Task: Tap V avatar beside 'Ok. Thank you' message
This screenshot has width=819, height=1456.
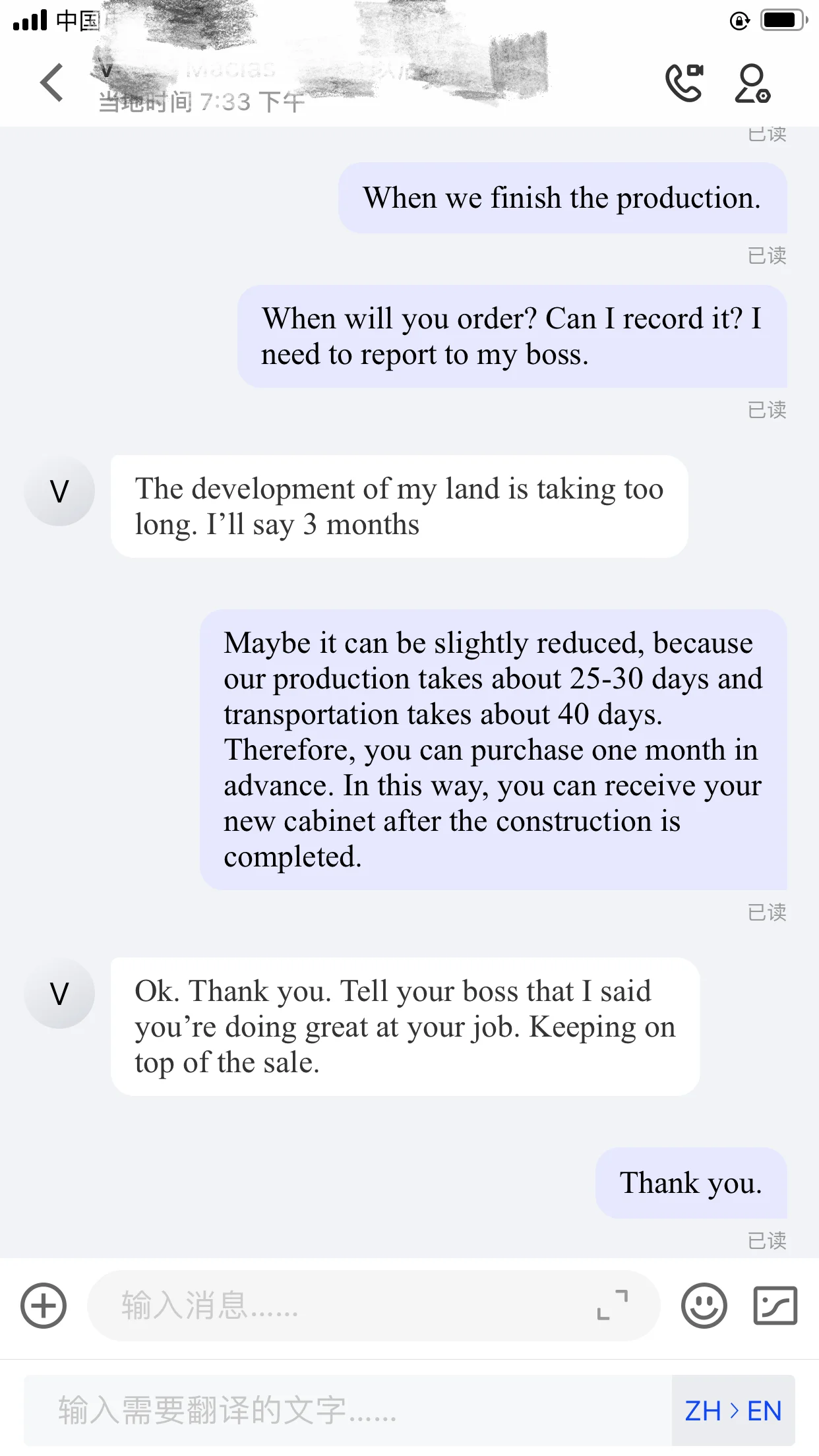Action: (x=59, y=994)
